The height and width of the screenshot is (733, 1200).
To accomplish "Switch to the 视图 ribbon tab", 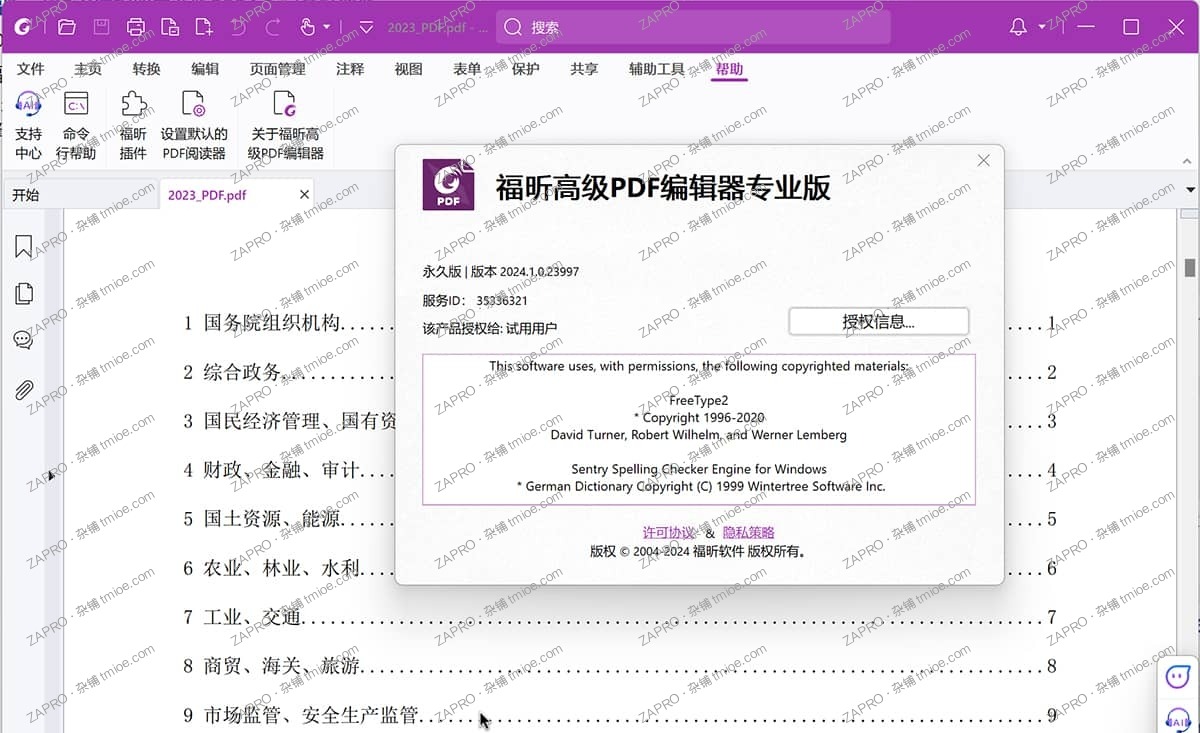I will 408,69.
